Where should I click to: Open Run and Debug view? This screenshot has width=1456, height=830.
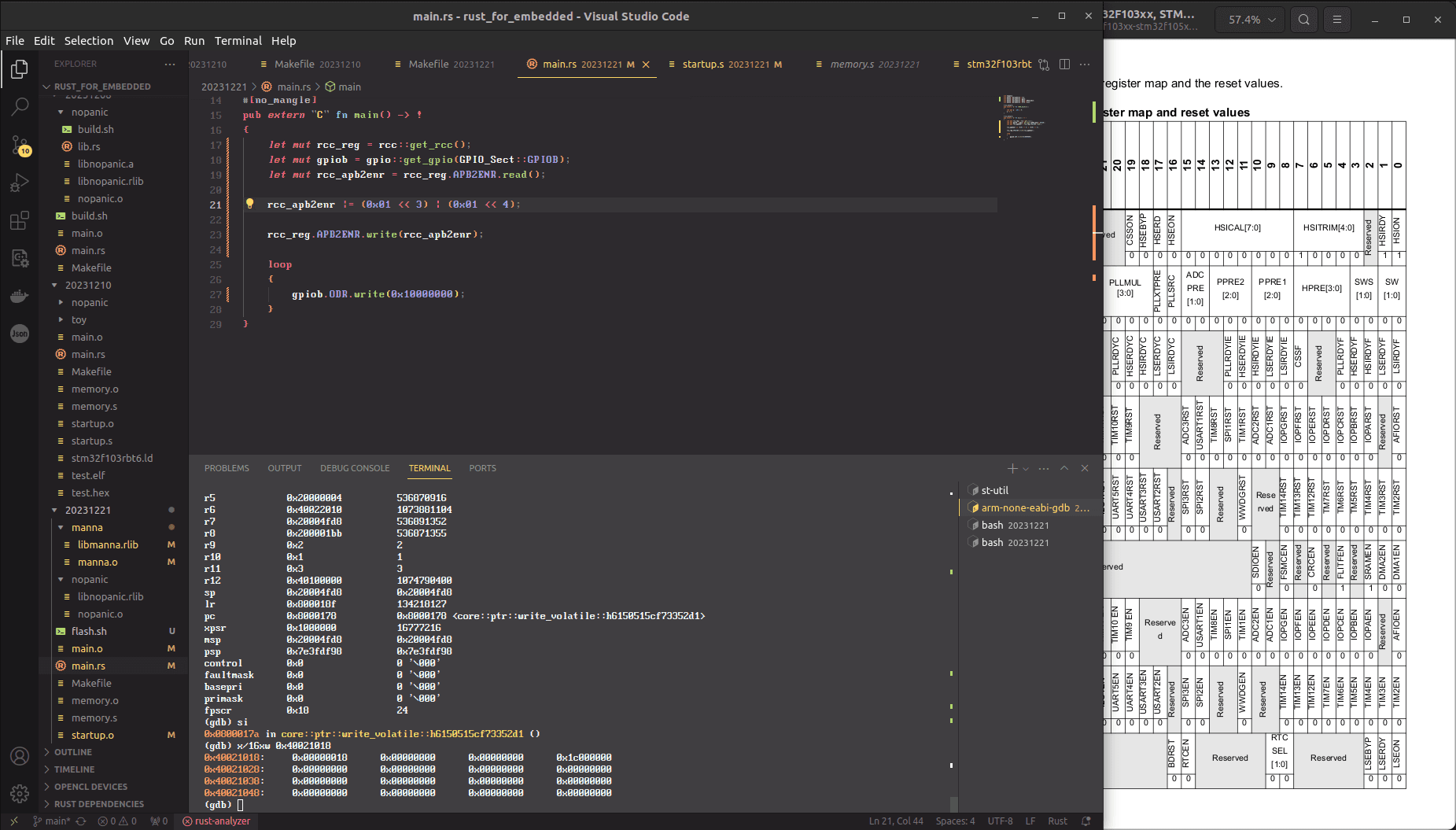click(20, 183)
